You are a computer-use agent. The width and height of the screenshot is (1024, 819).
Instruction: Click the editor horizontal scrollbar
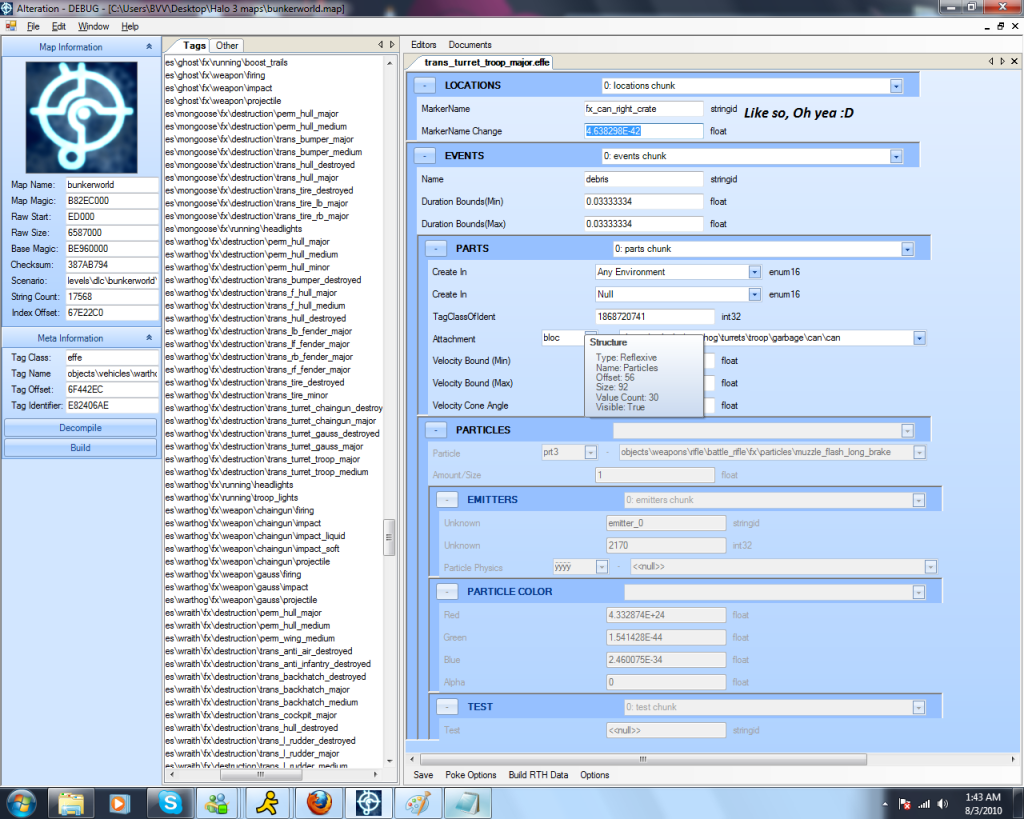click(x=643, y=759)
